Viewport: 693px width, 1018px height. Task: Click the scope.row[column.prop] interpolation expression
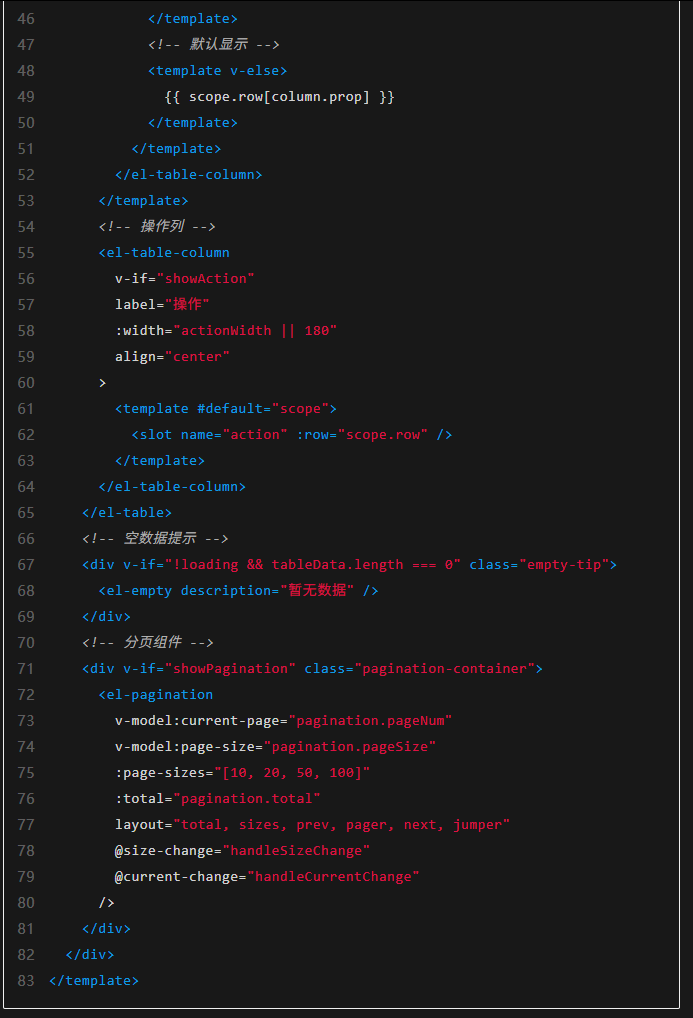[x=279, y=97]
